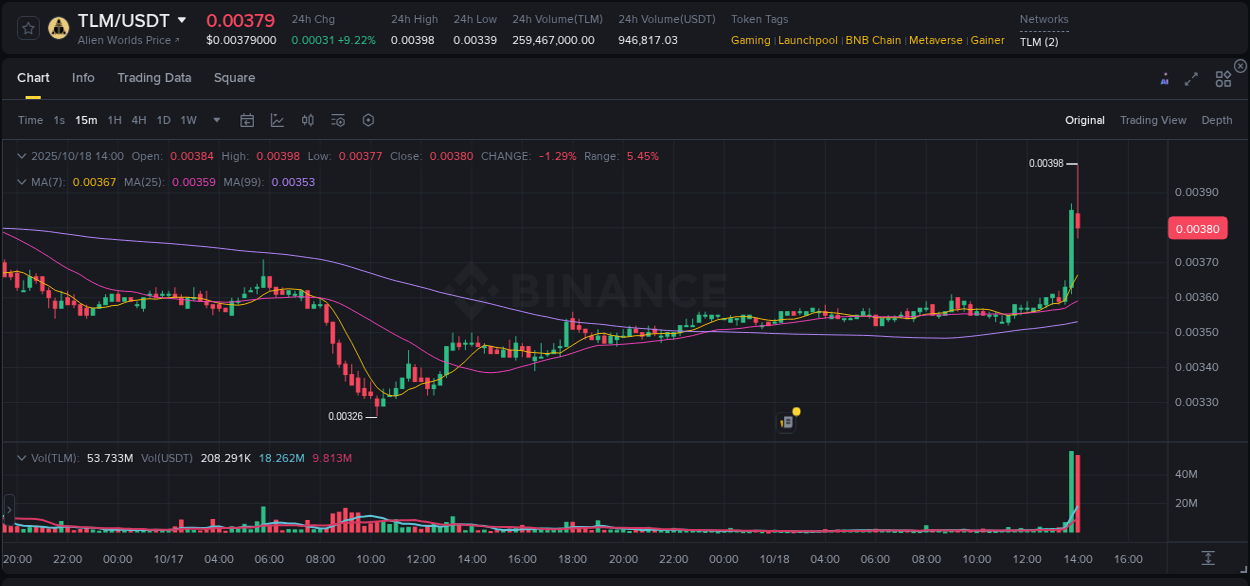Screen dimensions: 1250x586
Task: Expand the TLM/USDT pair selector dropdown
Action: point(182,19)
